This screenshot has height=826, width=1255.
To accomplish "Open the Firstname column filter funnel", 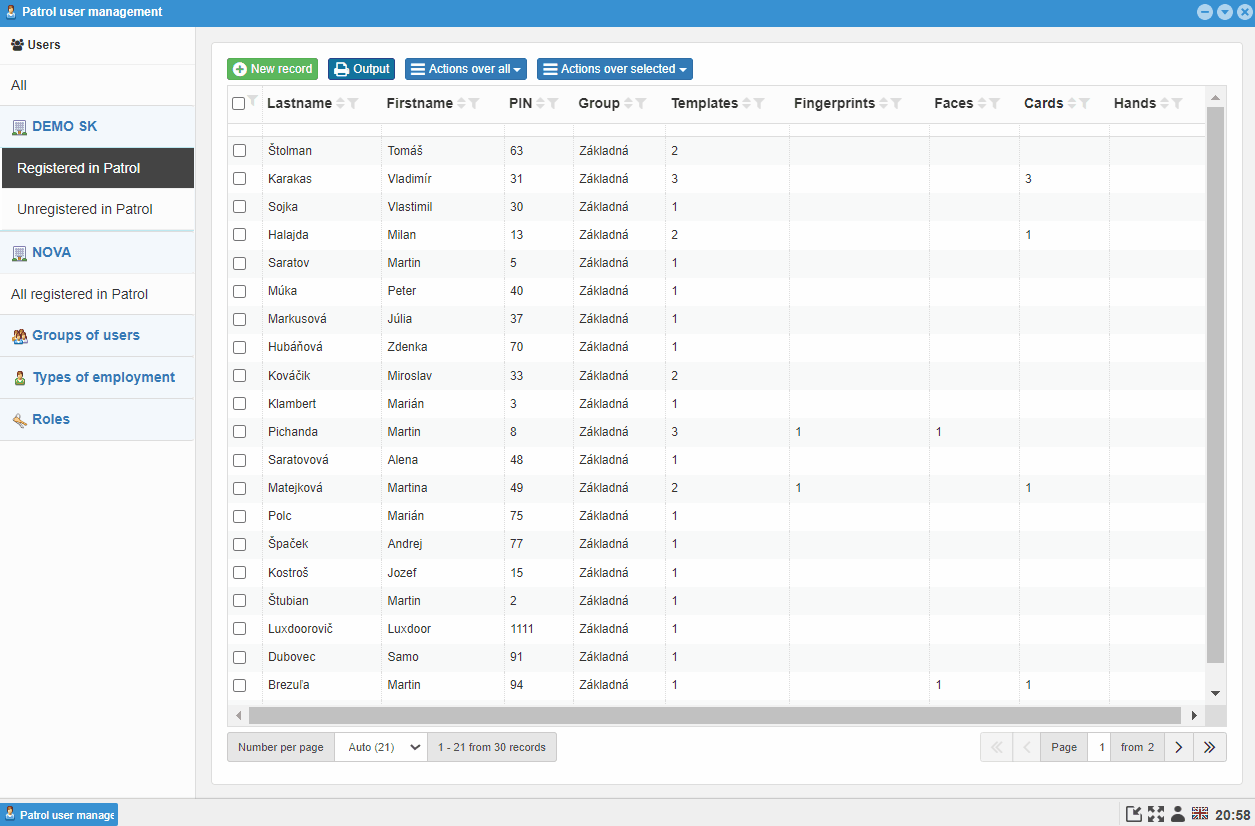I will coord(474,103).
